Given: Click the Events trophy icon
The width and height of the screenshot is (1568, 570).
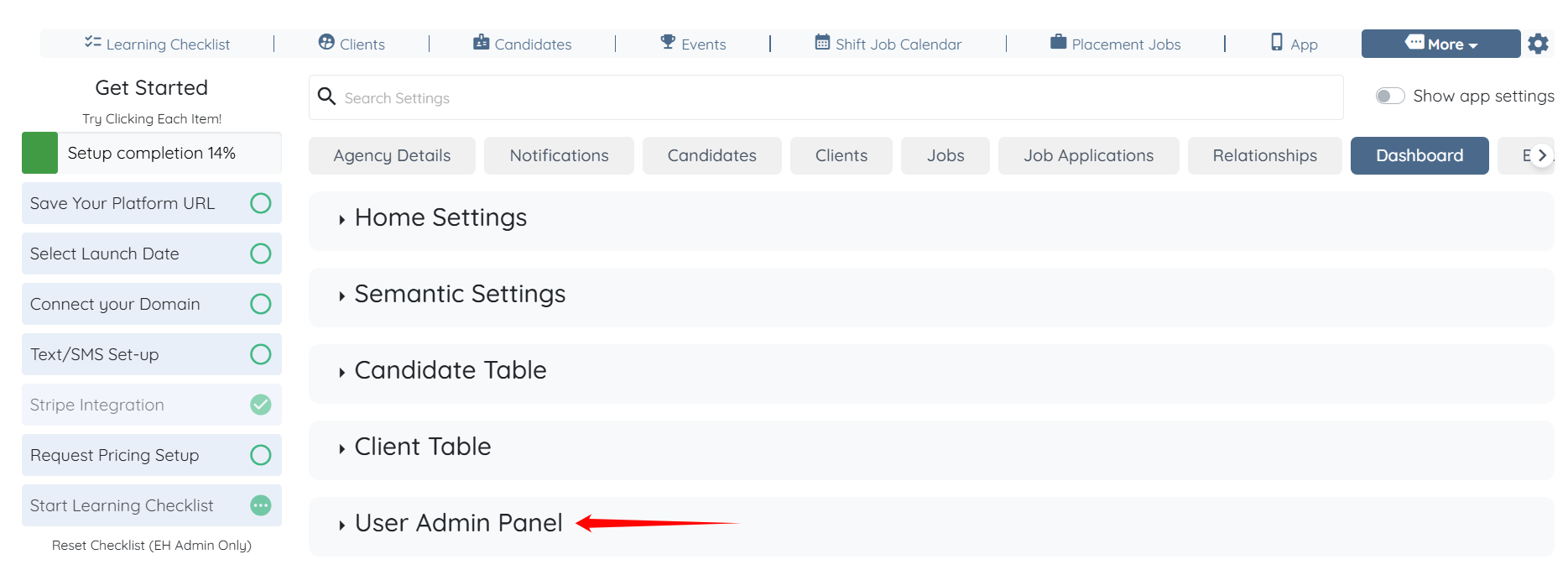Looking at the screenshot, I should 668,43.
